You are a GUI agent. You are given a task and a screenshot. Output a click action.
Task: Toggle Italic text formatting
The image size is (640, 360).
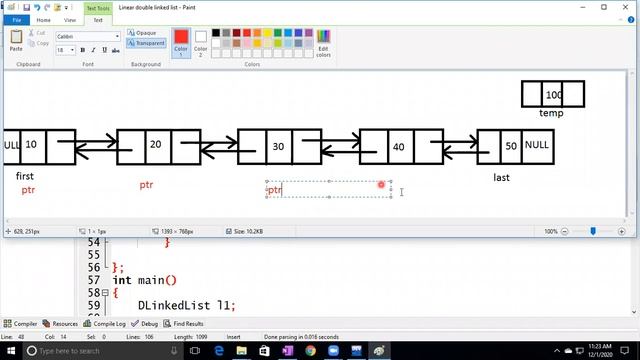pyautogui.click(x=93, y=50)
